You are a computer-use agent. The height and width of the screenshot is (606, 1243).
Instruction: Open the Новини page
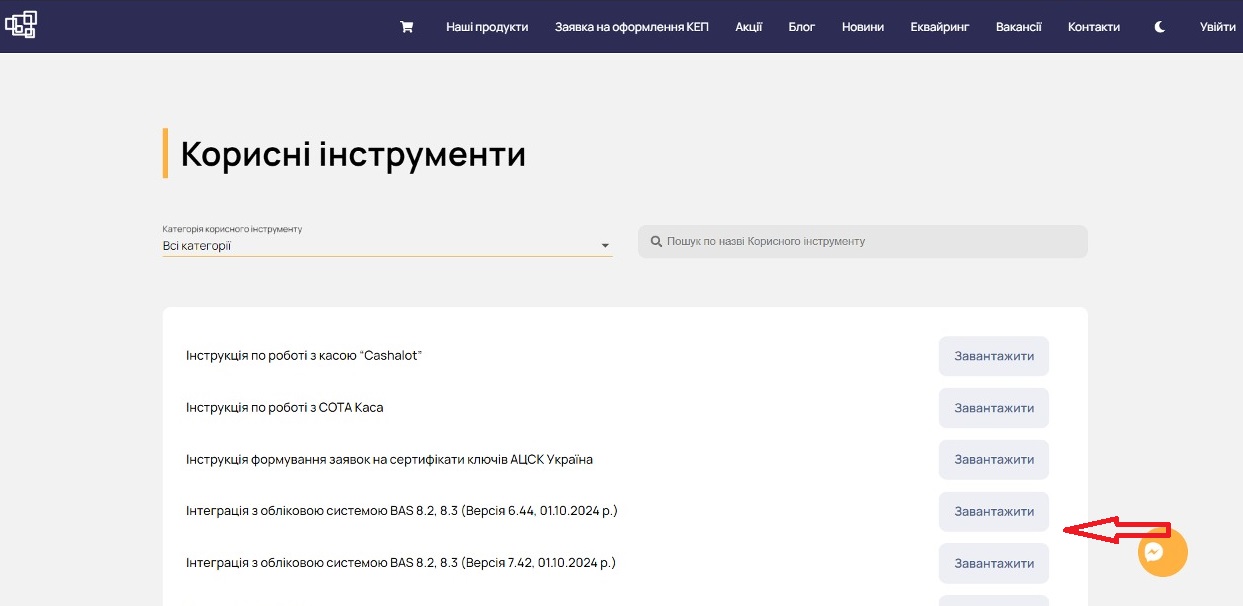point(863,27)
